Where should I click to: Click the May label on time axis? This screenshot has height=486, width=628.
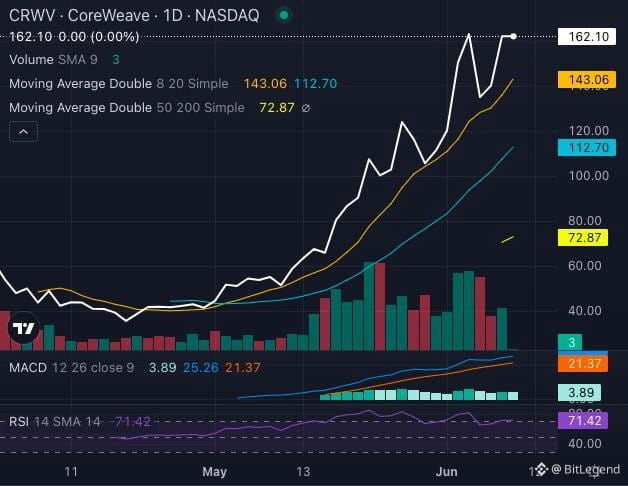(x=215, y=472)
